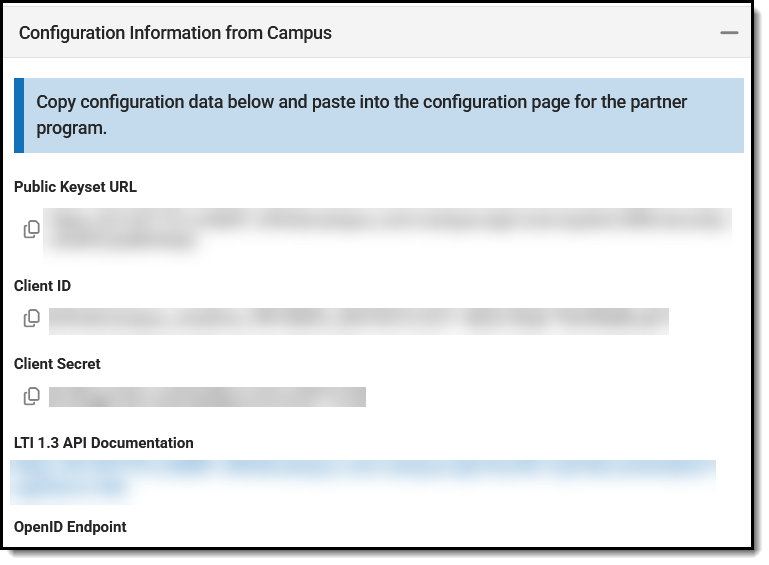Copy the Client ID value

(32, 319)
